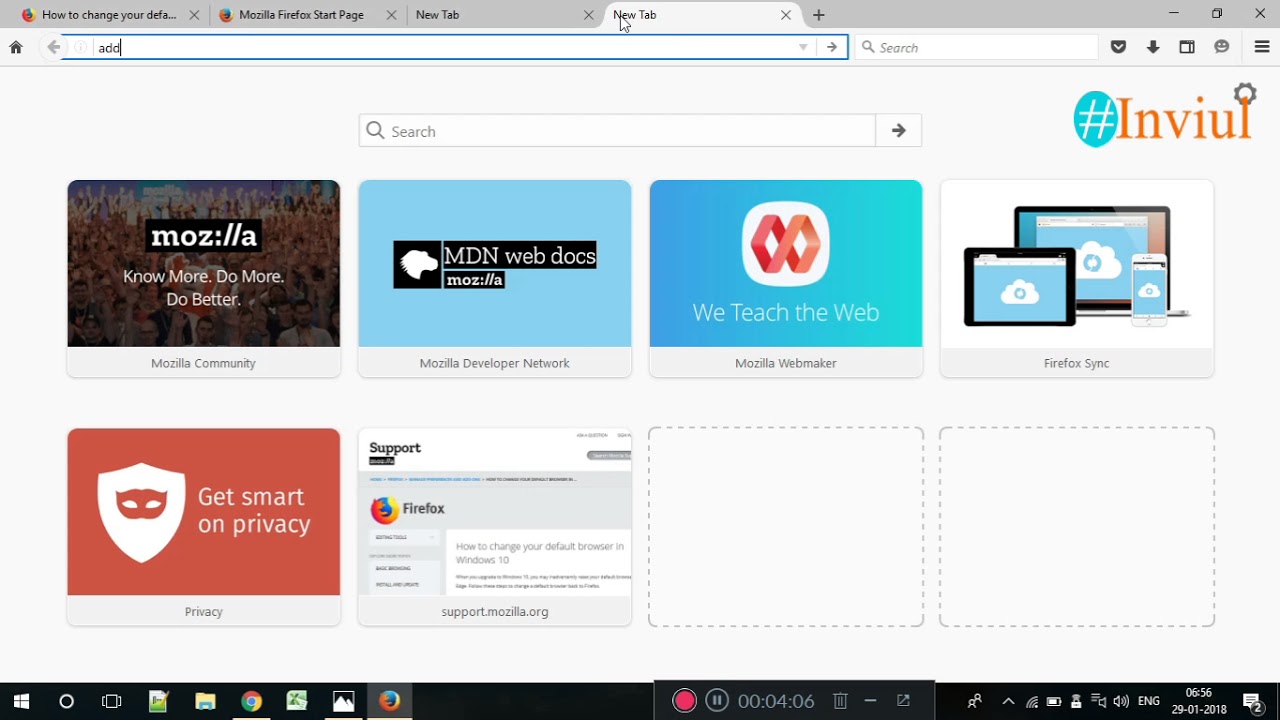Open the support.mozilla.org tile
This screenshot has width=1280, height=720.
pyautogui.click(x=495, y=527)
